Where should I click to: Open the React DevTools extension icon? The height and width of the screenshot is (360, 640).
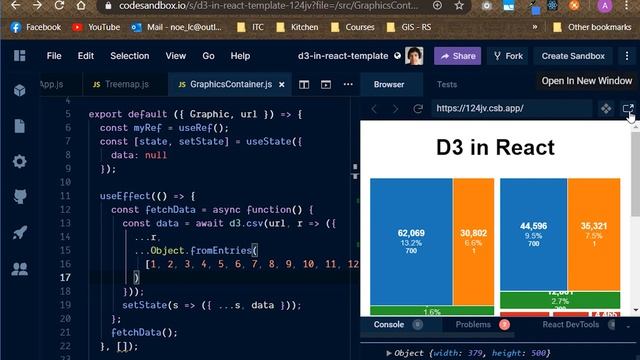552,6
